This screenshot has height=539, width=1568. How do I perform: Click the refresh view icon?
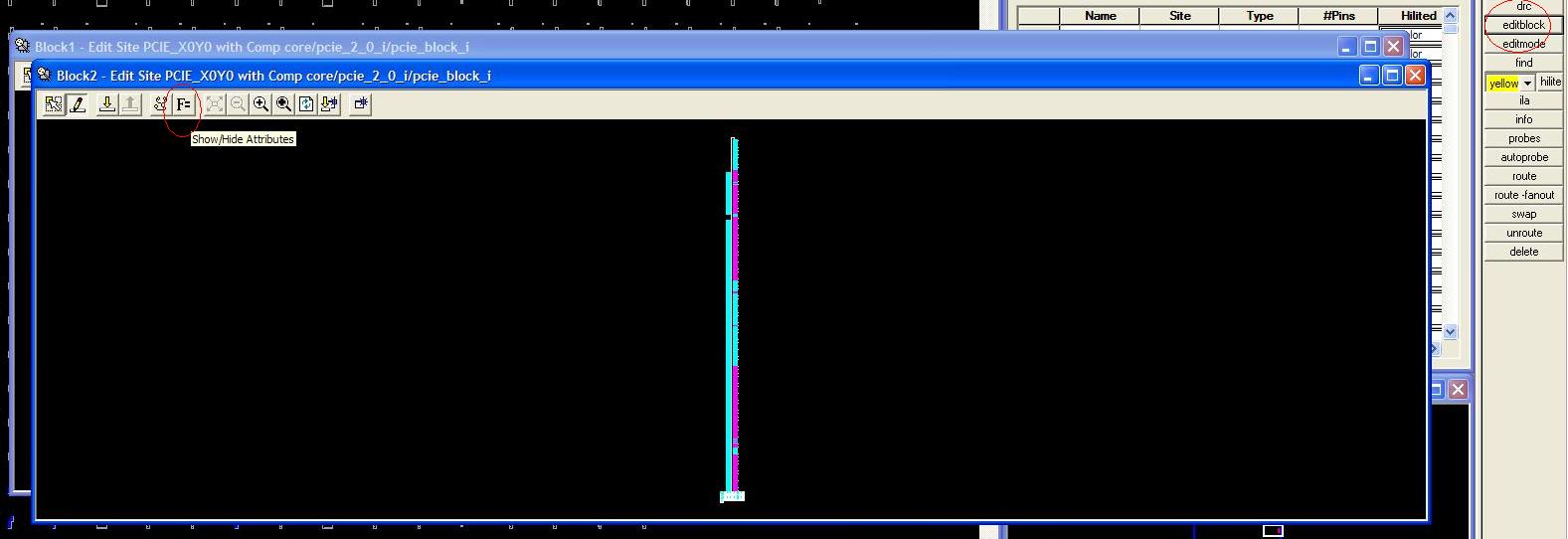pyautogui.click(x=306, y=104)
